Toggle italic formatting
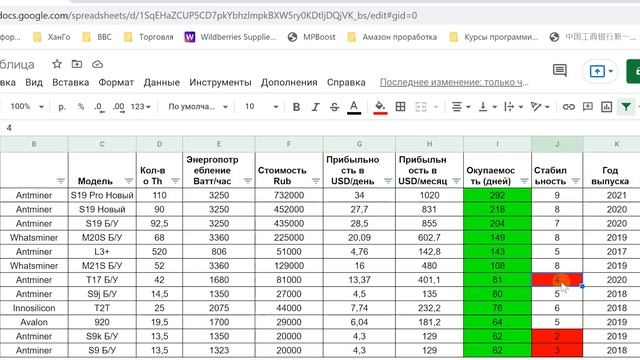 click(316, 107)
